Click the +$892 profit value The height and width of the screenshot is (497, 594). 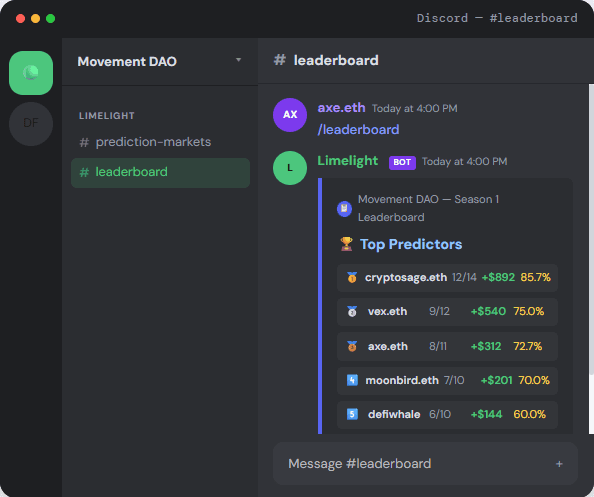click(498, 277)
